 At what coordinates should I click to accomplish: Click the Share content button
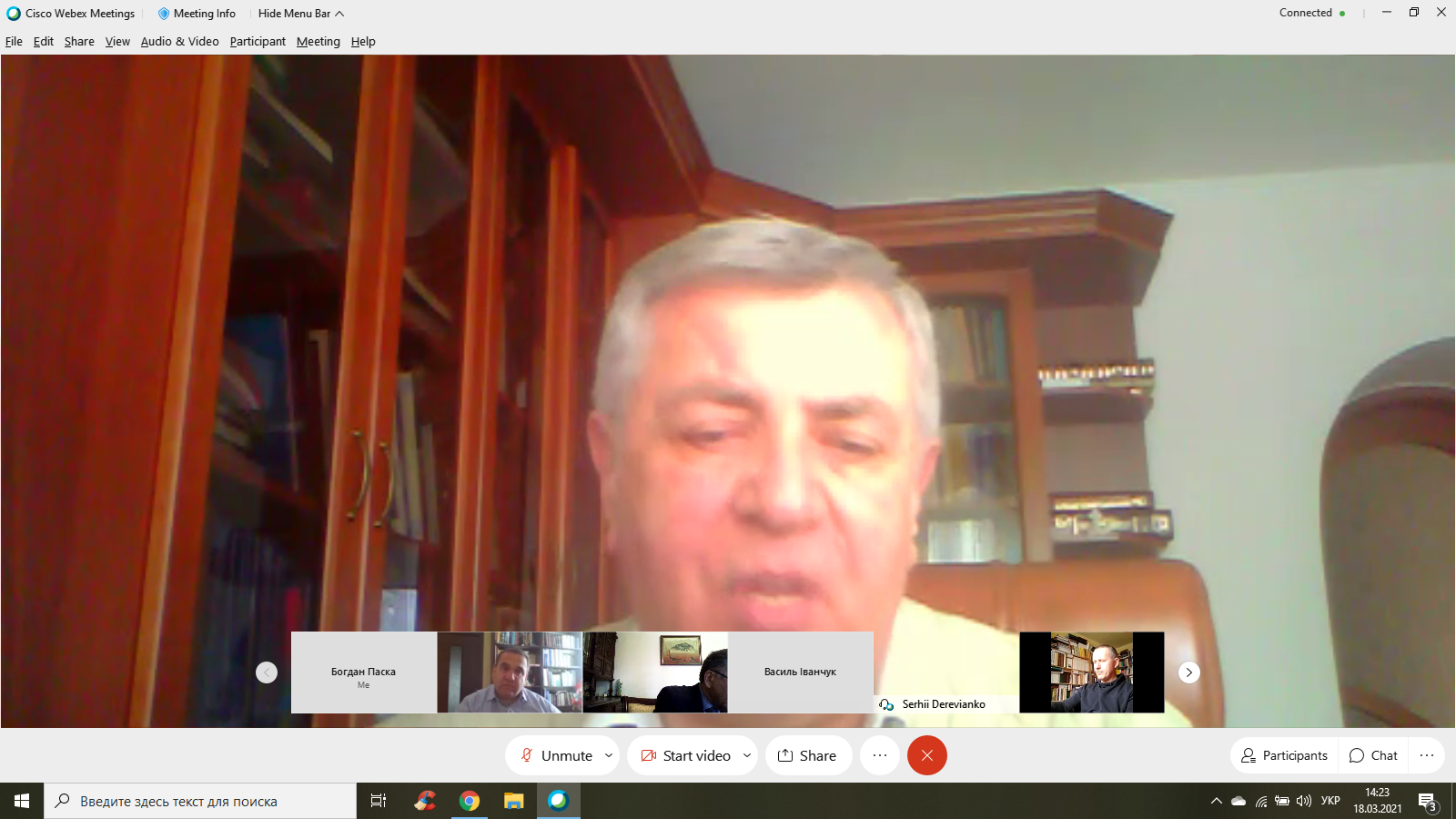(807, 755)
